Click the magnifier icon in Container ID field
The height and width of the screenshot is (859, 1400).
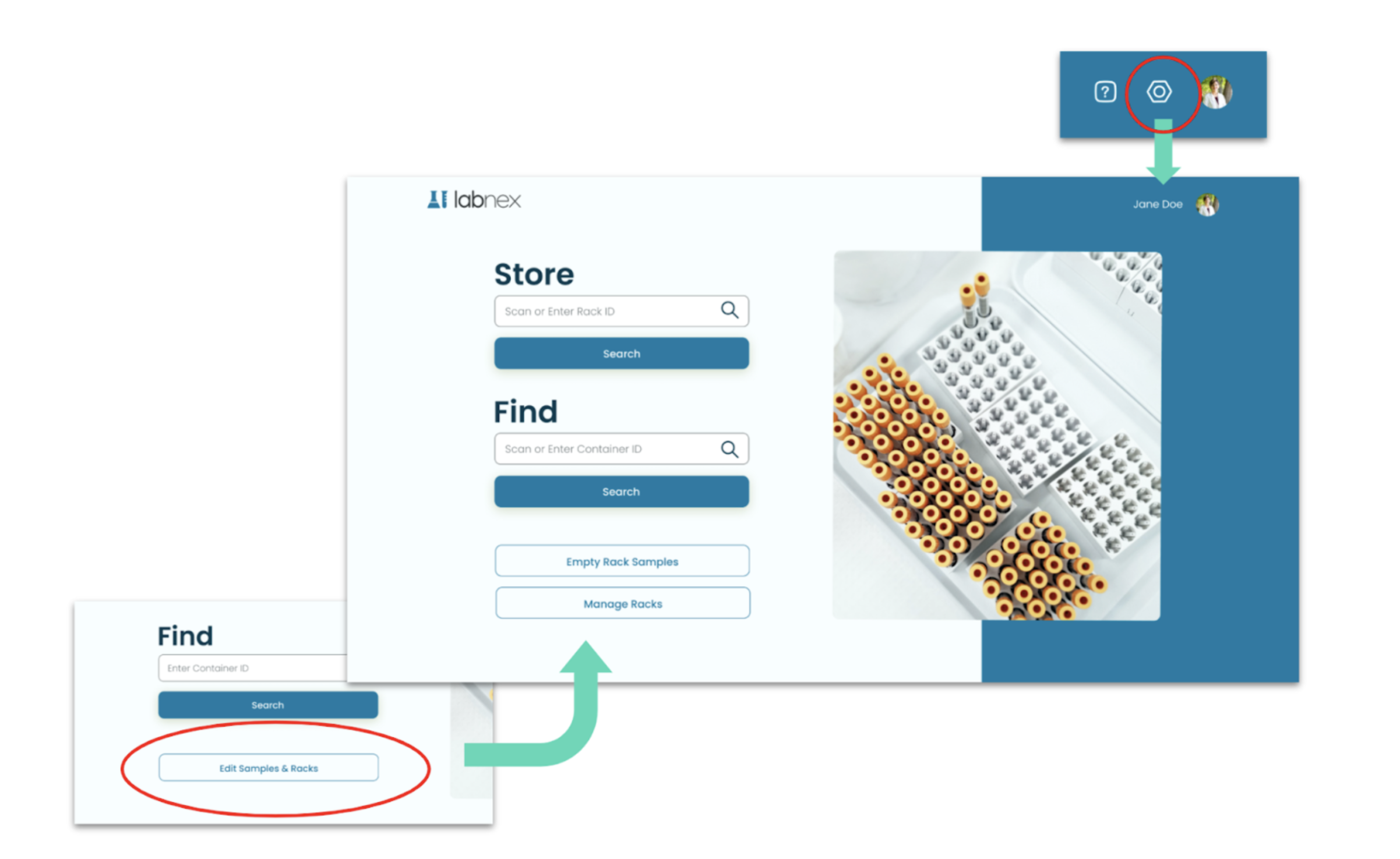point(729,448)
